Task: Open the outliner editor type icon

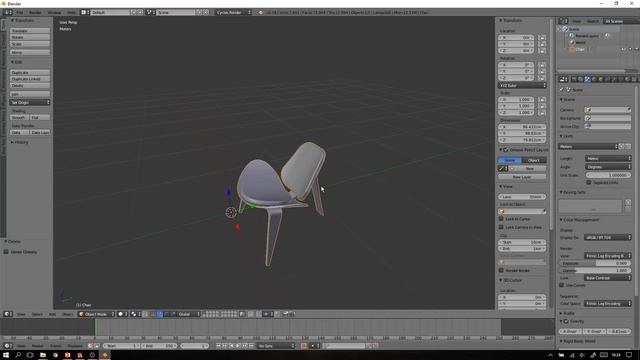Action: tap(563, 21)
